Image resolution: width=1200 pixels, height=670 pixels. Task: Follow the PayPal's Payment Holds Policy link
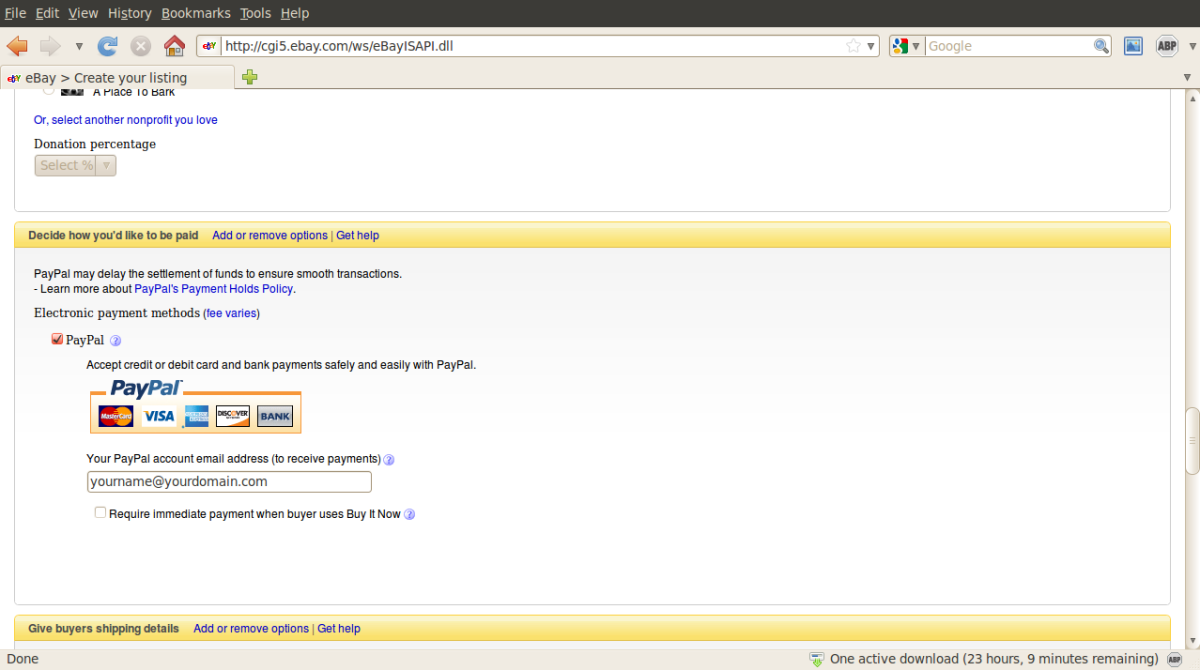click(213, 288)
